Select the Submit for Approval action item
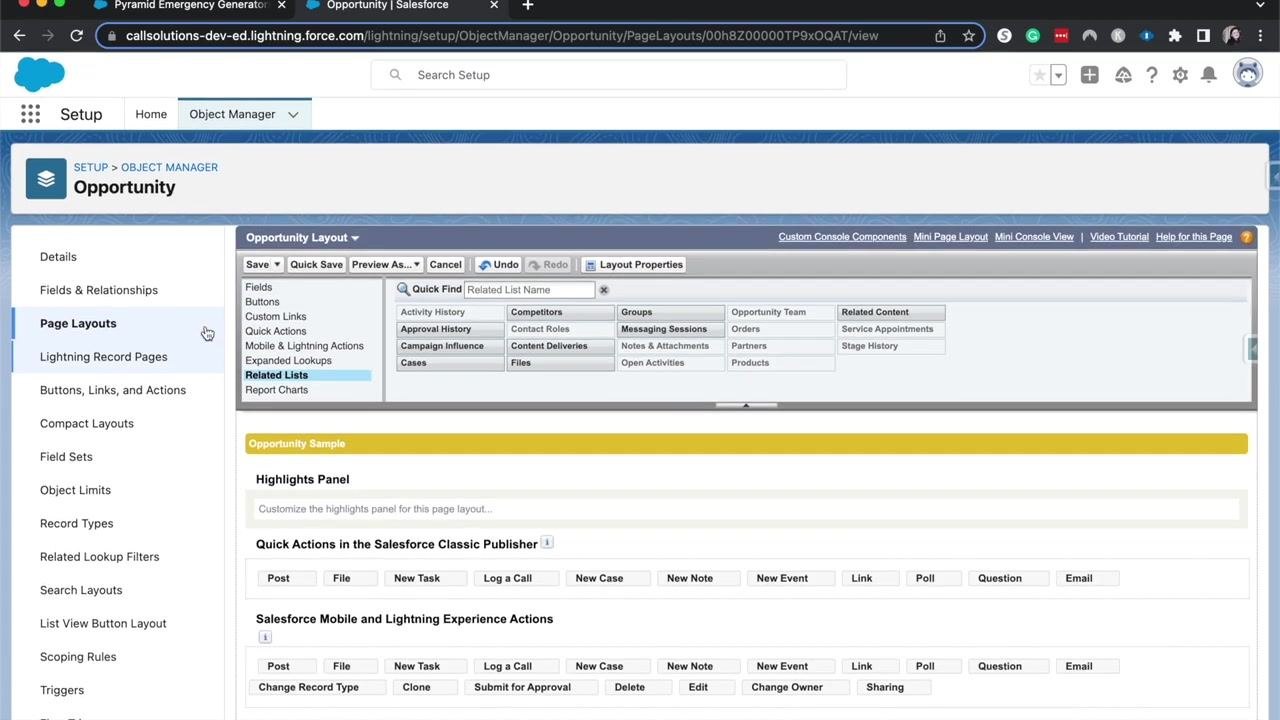 (531, 687)
